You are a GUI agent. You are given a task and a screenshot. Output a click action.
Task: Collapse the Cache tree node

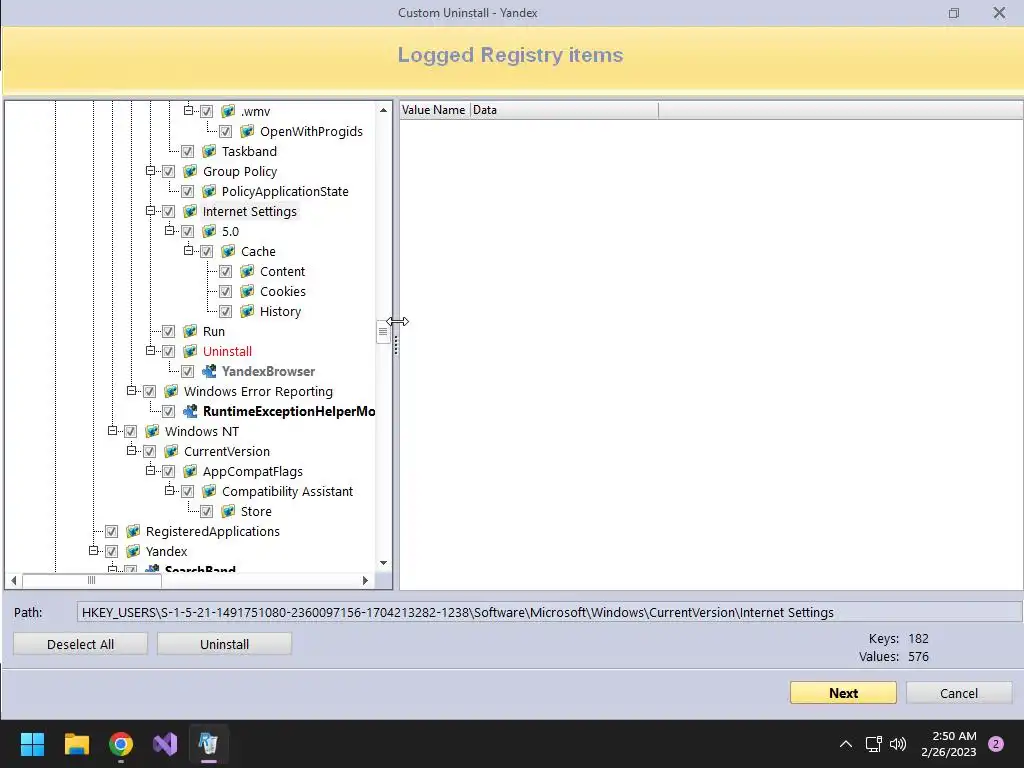[188, 251]
